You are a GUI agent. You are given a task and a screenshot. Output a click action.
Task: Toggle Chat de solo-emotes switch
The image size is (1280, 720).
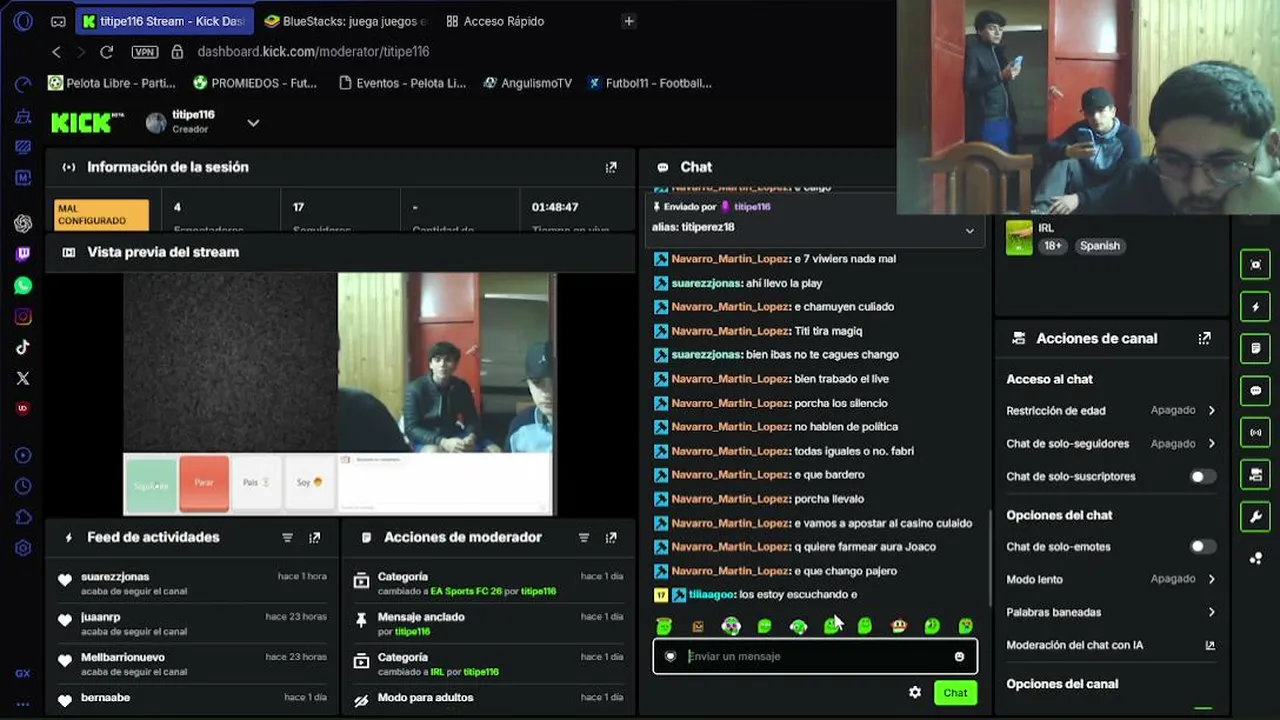pyautogui.click(x=1203, y=547)
